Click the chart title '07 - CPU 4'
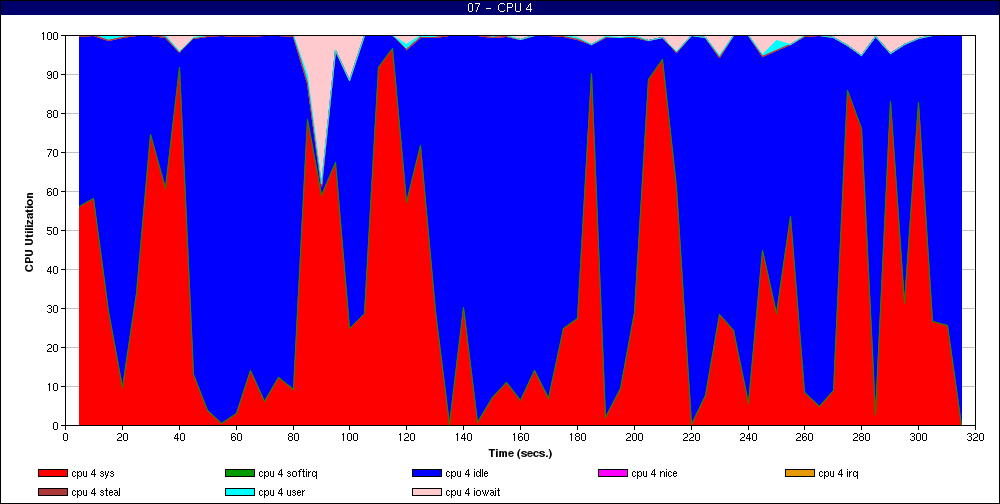The image size is (1000, 504). pyautogui.click(x=500, y=8)
